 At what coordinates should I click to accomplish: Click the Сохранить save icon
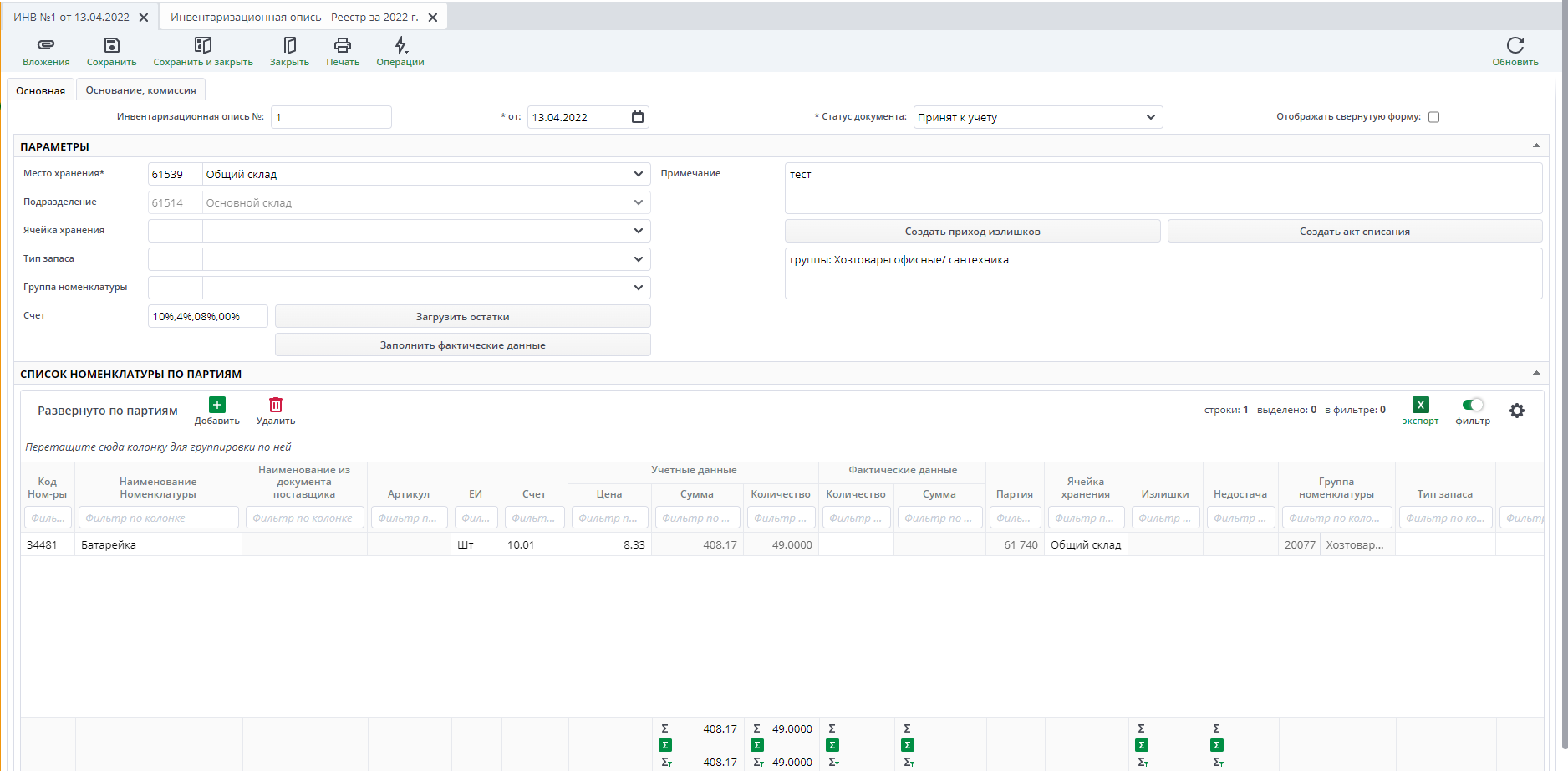(111, 45)
